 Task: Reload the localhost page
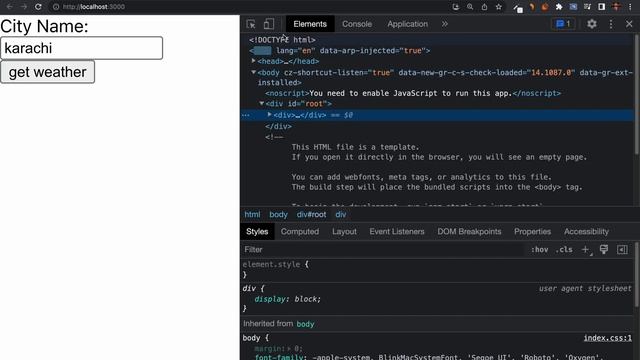38,7
